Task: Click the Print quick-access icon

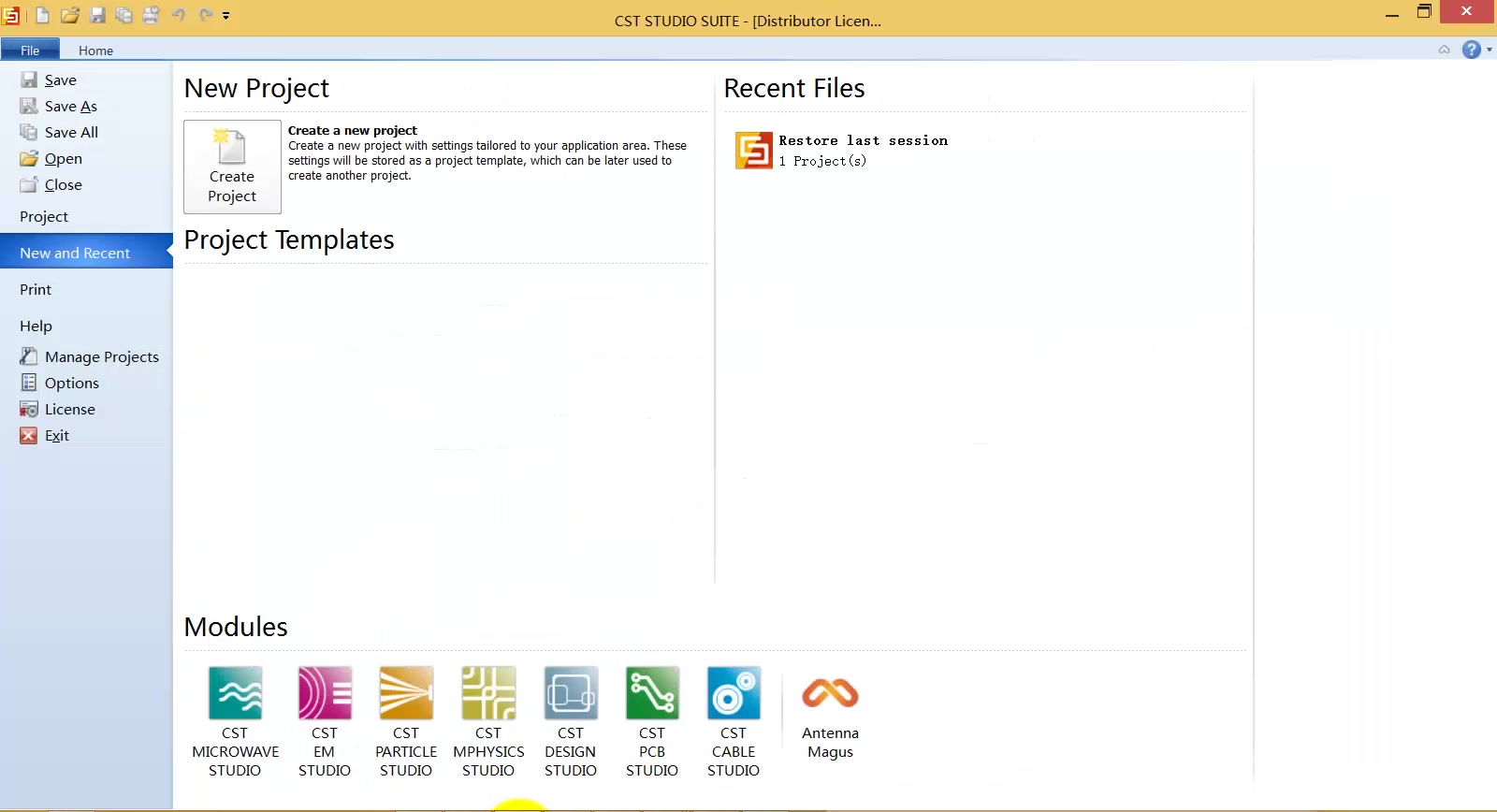Action: click(151, 15)
